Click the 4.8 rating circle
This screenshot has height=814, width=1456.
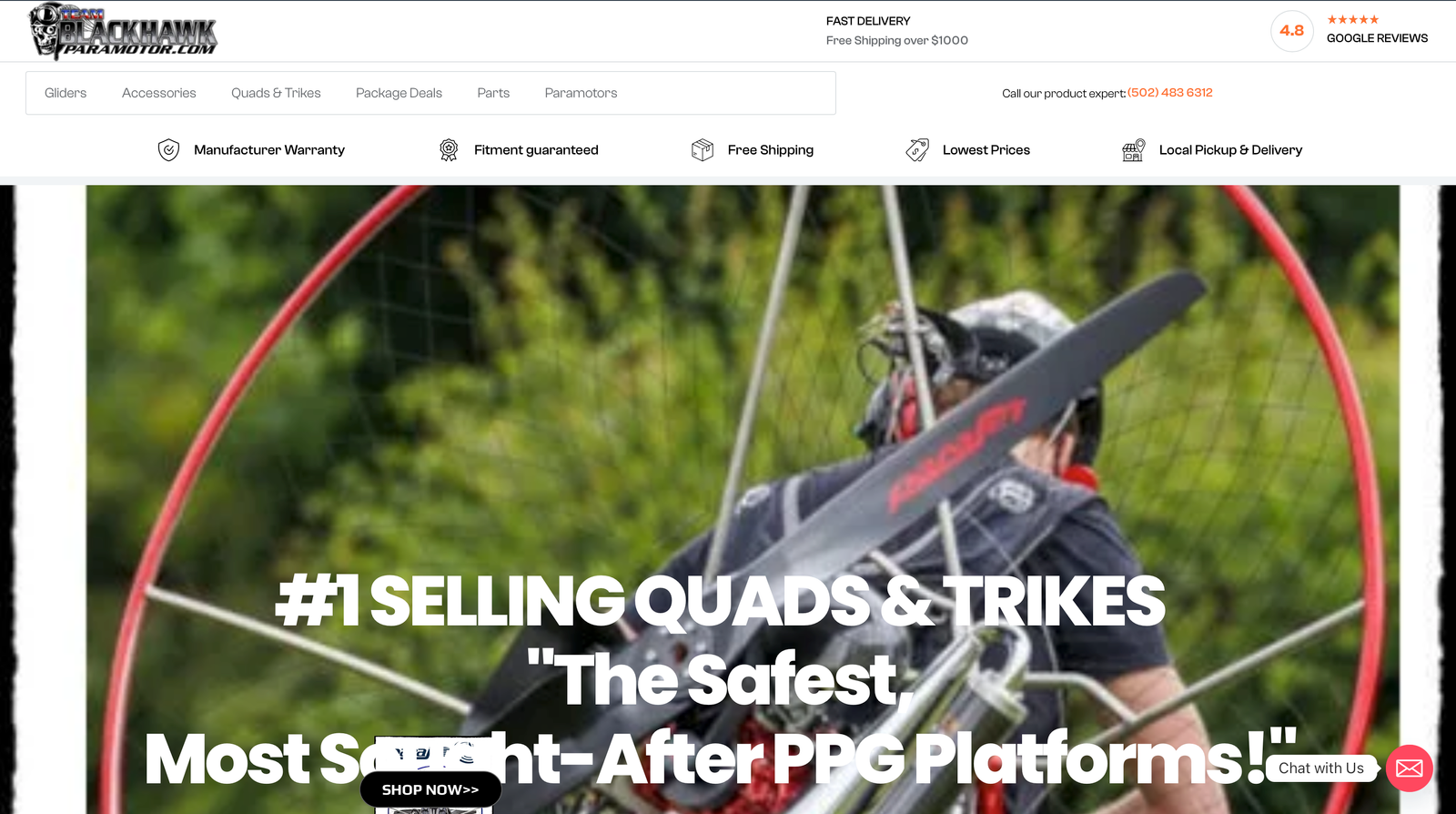[x=1292, y=31]
